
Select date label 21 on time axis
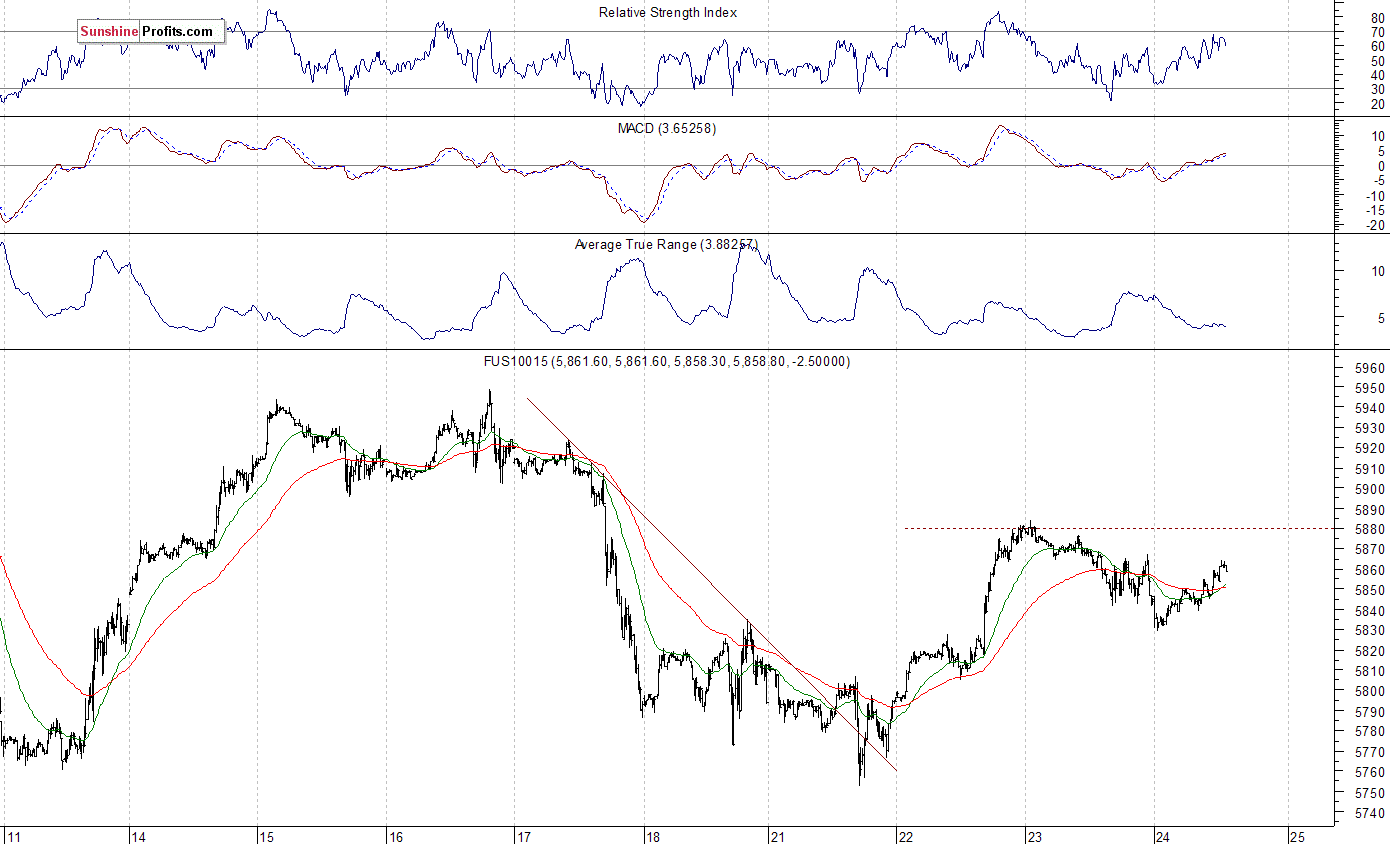pyautogui.click(x=776, y=836)
